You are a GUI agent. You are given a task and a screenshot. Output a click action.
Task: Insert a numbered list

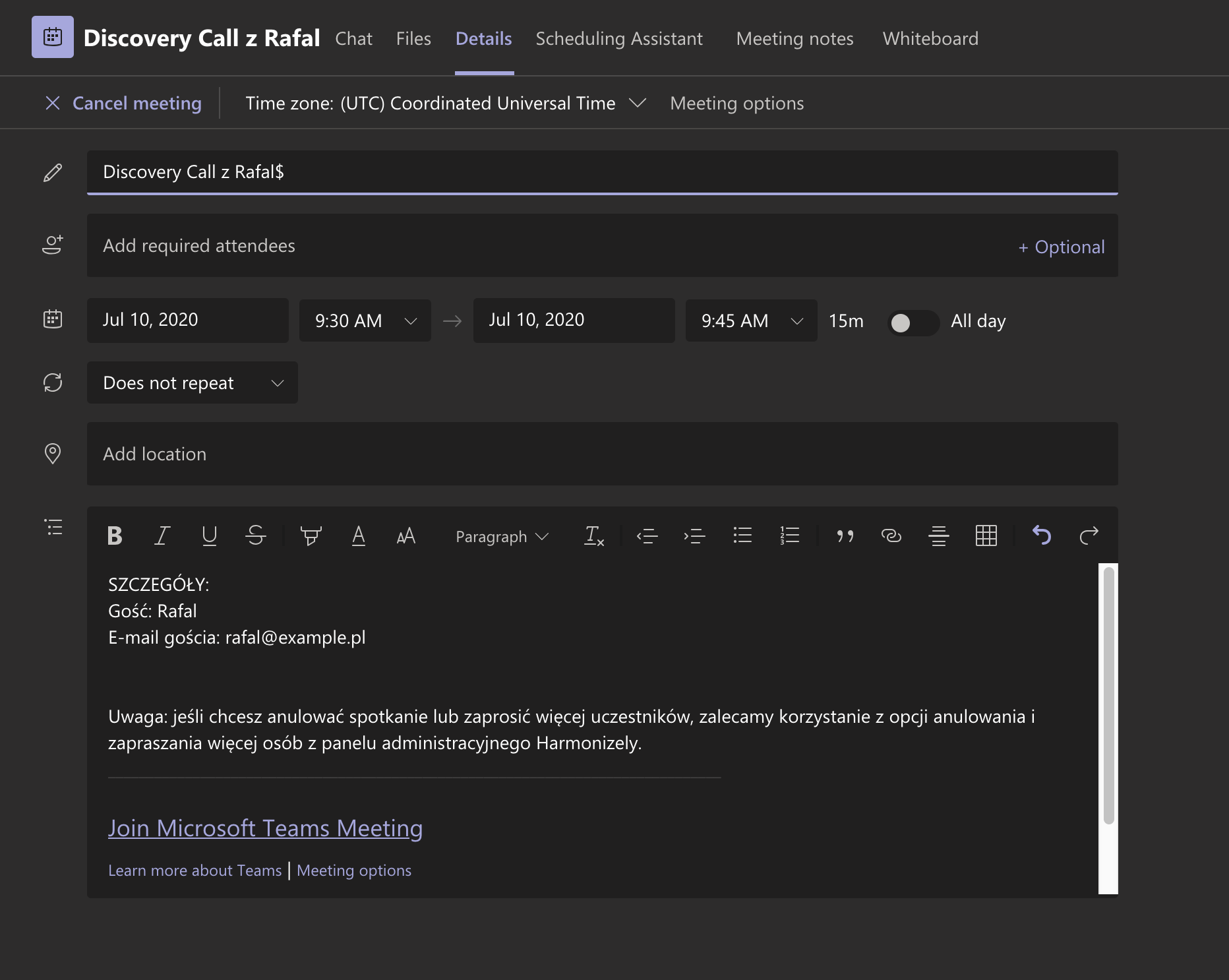(x=790, y=536)
